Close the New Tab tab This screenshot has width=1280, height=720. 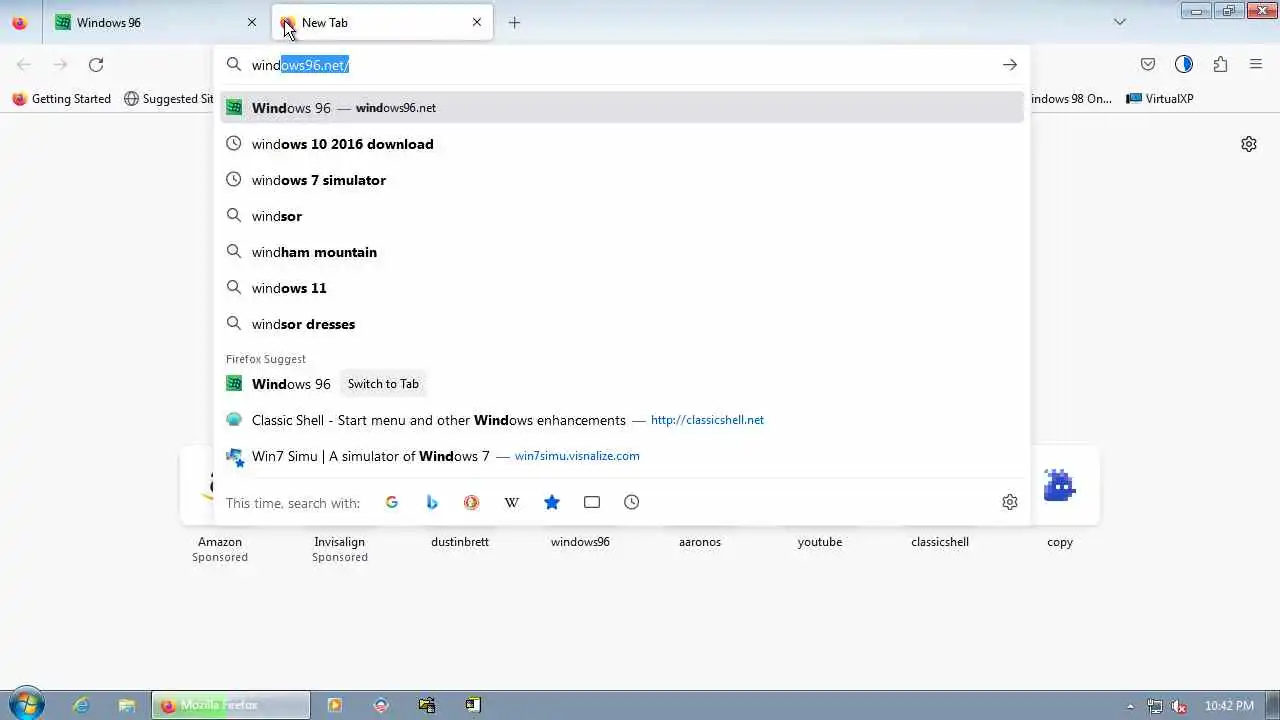[477, 22]
